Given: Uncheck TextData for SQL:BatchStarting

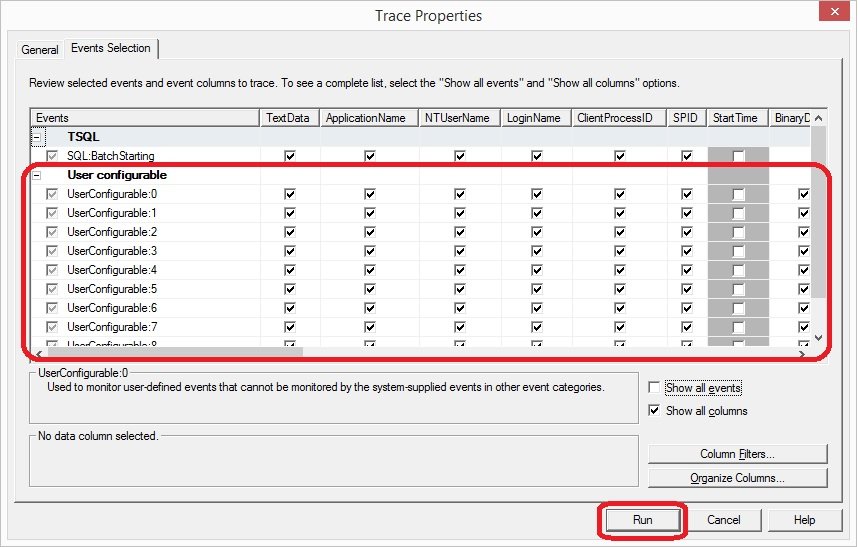Looking at the screenshot, I should coord(290,156).
